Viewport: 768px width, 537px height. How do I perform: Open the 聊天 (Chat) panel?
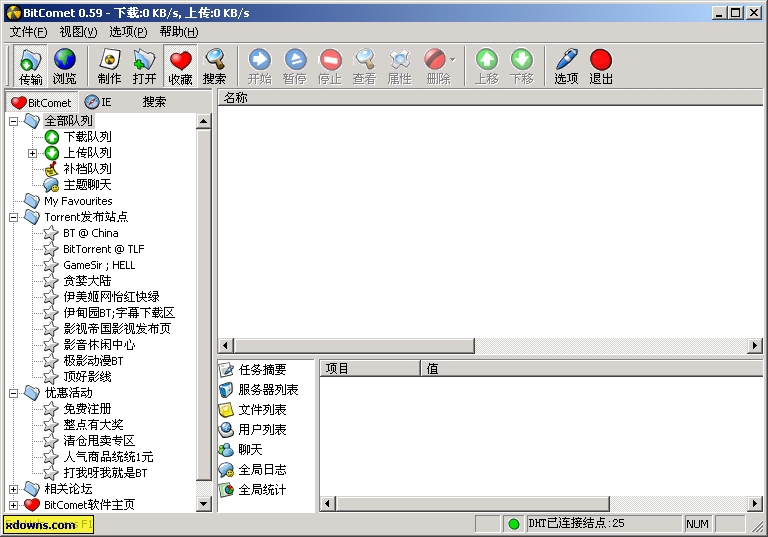coord(250,450)
